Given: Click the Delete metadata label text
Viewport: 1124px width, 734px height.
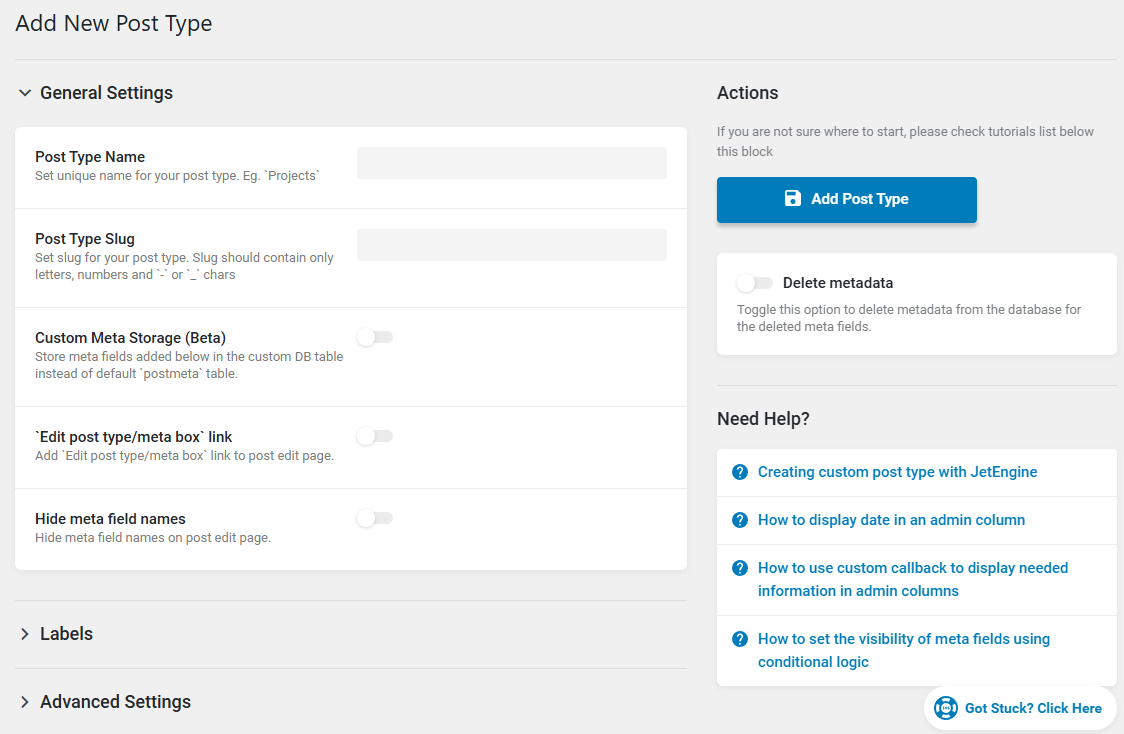Looking at the screenshot, I should (838, 283).
